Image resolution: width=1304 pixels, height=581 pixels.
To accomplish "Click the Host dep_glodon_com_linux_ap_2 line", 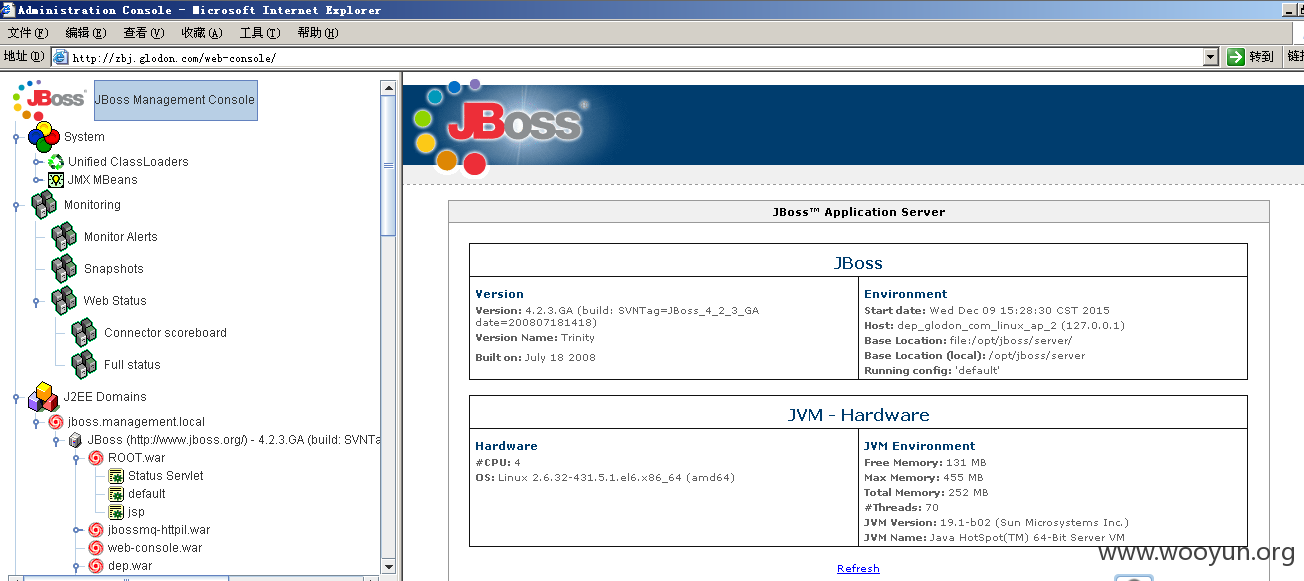I will 995,326.
